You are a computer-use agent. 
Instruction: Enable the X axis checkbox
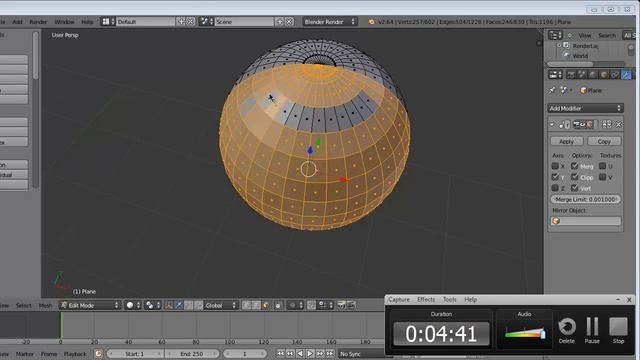coord(555,166)
